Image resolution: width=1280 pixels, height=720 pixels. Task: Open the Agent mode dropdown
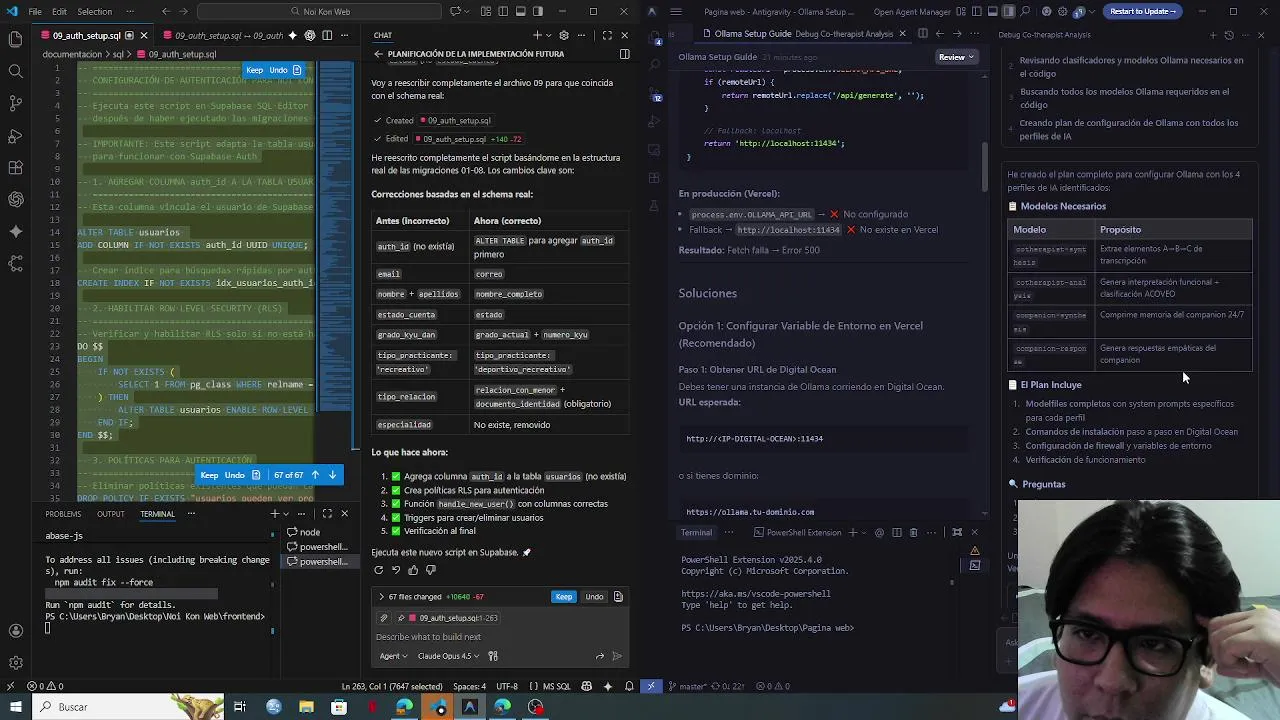tap(393, 656)
